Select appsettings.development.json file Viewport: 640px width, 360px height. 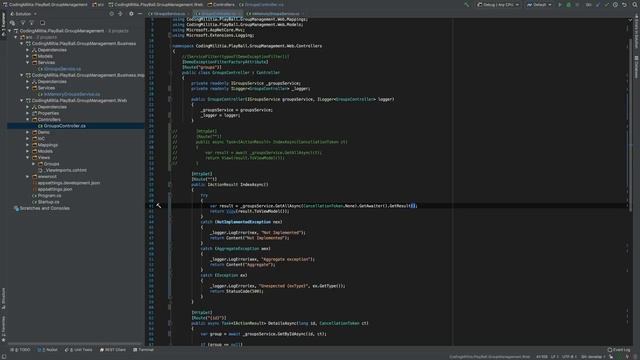pos(69,183)
